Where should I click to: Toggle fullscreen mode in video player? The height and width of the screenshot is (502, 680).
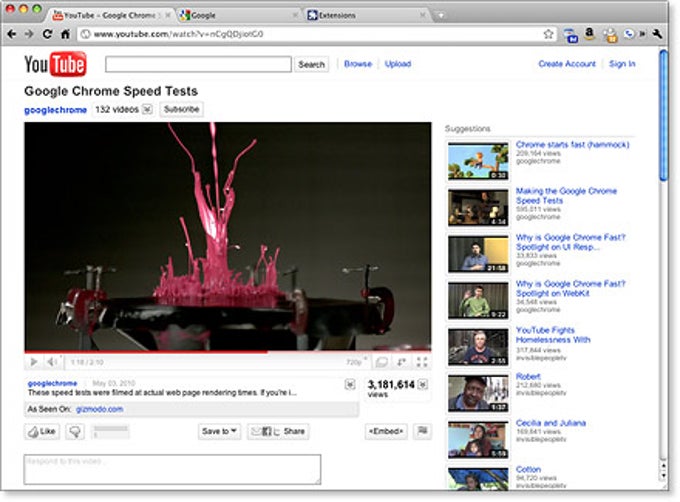coord(421,362)
